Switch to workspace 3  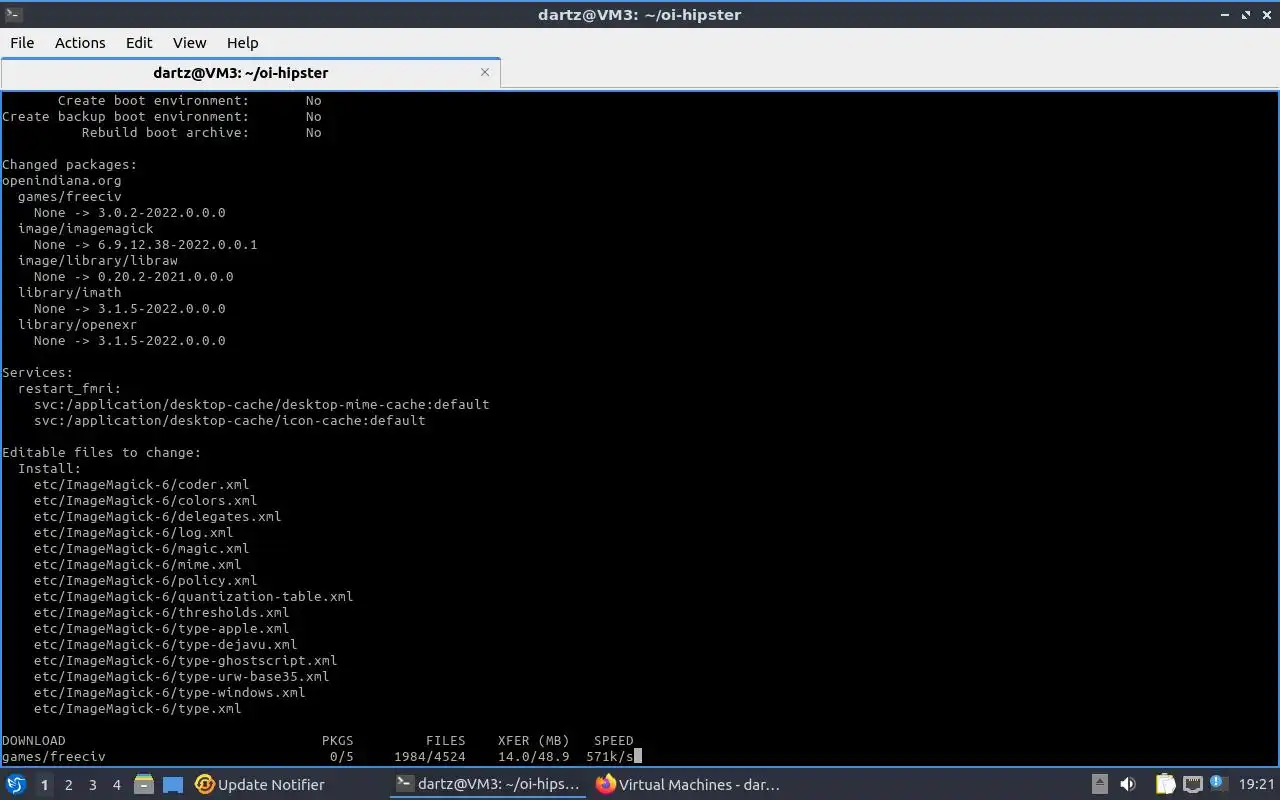92,785
